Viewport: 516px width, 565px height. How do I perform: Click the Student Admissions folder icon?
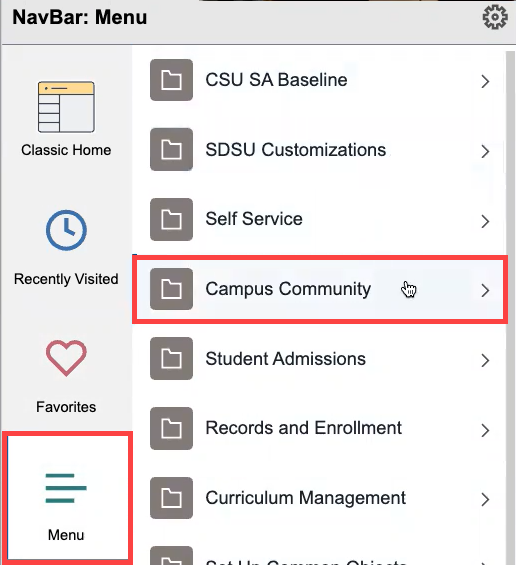click(172, 359)
